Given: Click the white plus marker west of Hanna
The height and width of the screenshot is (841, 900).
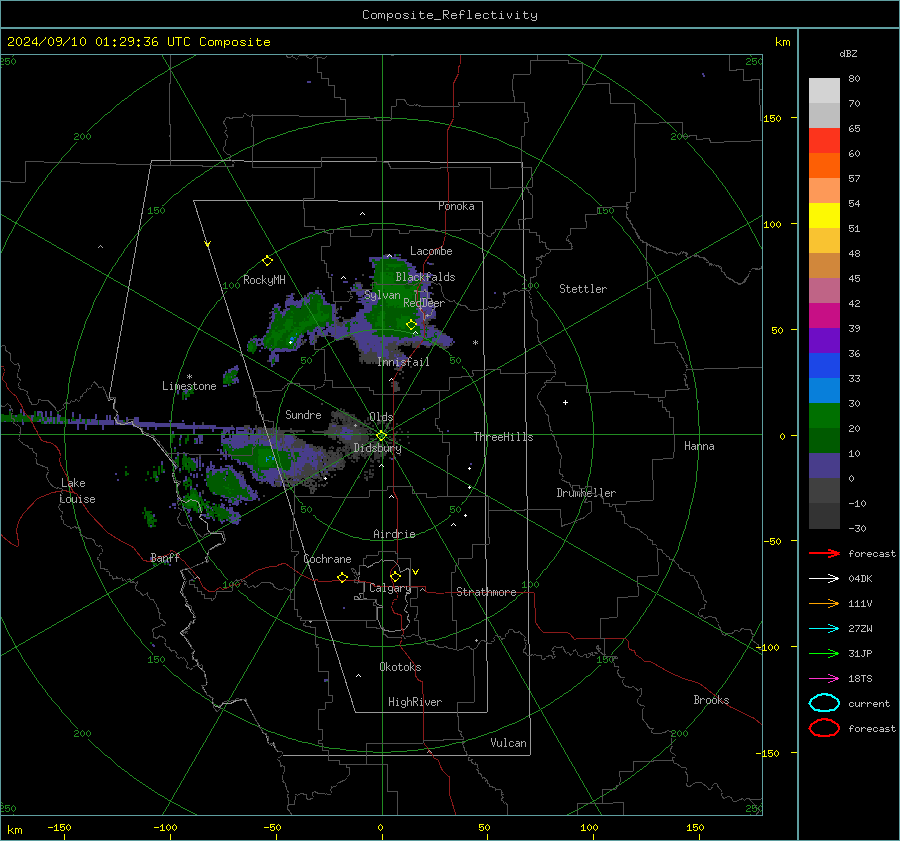Looking at the screenshot, I should click(x=565, y=402).
